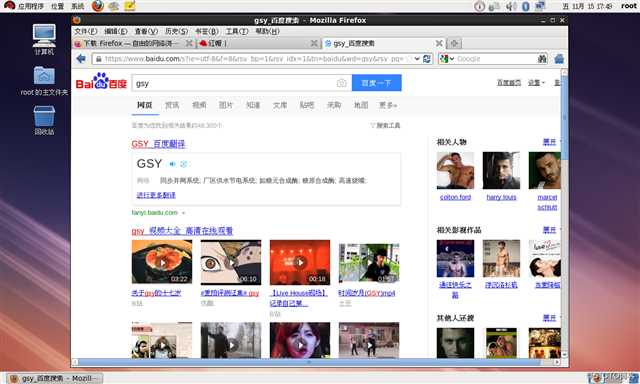Open the 工具(T) Tools menu in Firefox
This screenshot has height=384, width=640.
tap(237, 31)
